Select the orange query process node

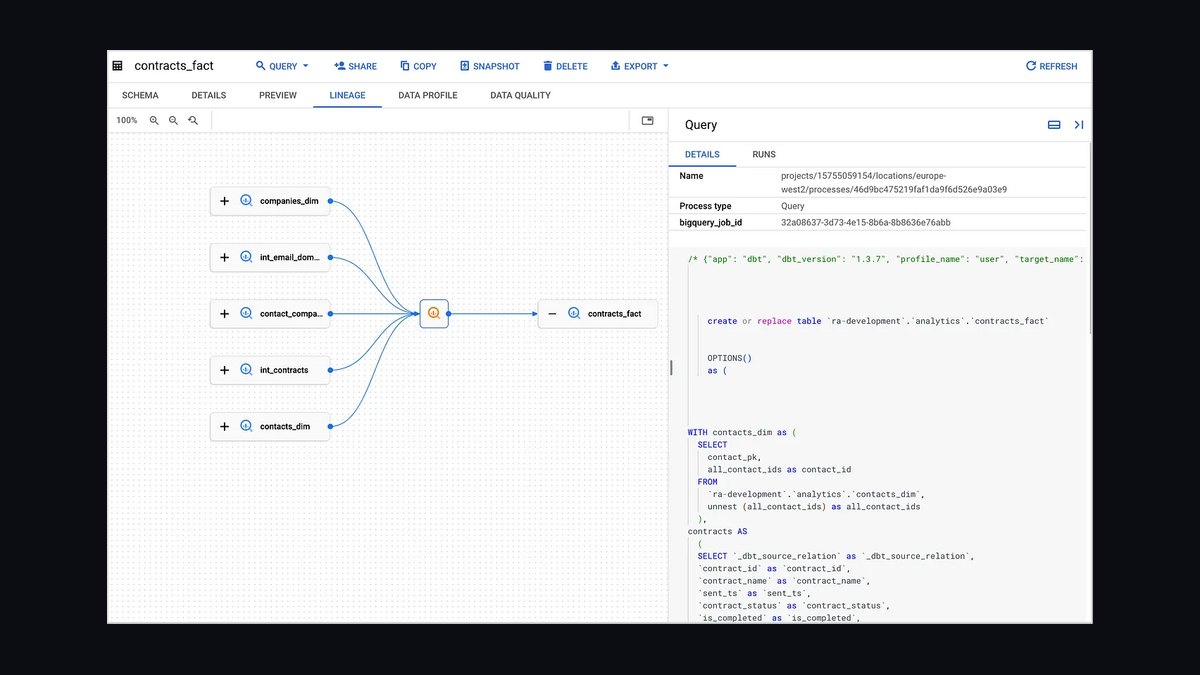coord(434,313)
